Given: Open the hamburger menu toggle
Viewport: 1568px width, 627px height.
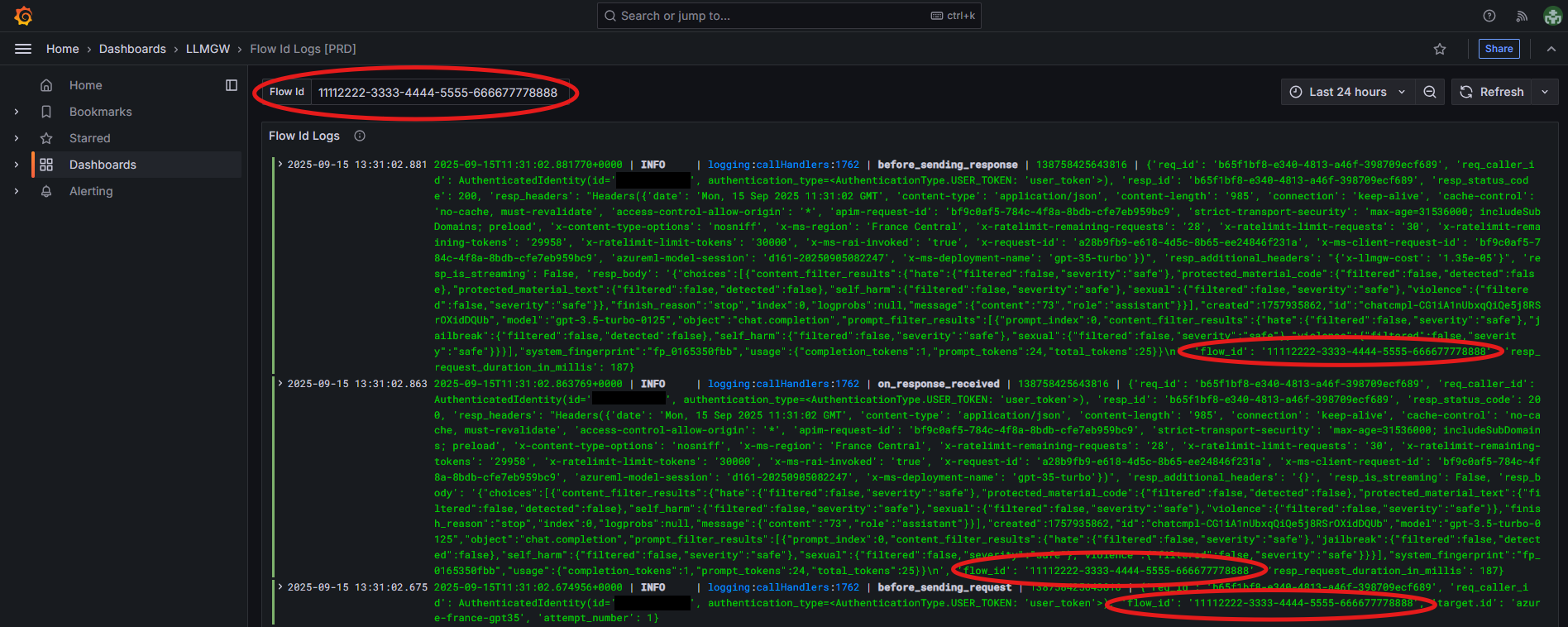Looking at the screenshot, I should pos(23,49).
